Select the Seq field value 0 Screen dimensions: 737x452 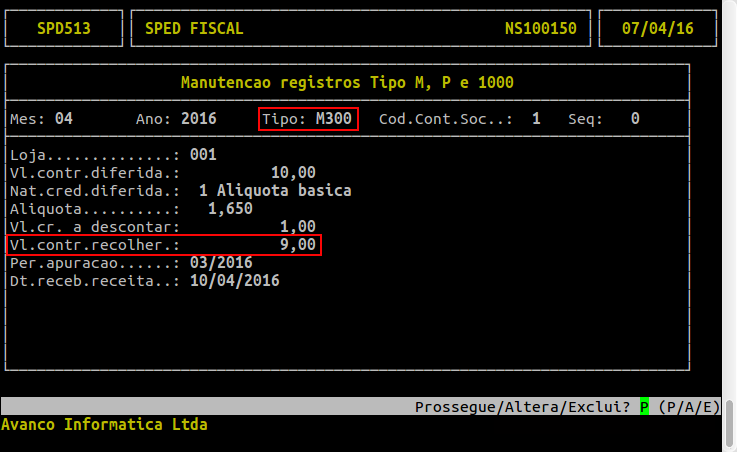pos(635,119)
